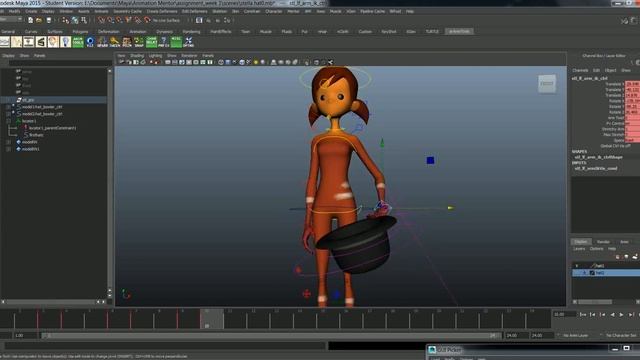Toggle visibility V for layer hat1
This screenshot has height=360, width=640.
pos(577,266)
